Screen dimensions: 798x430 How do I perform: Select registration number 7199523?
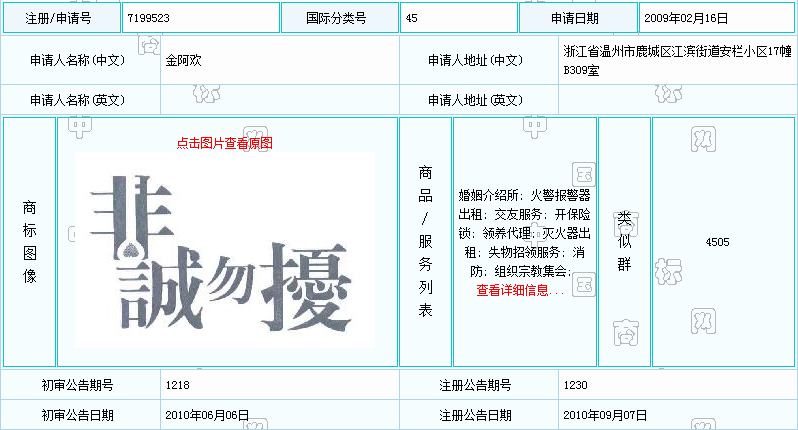coord(148,18)
